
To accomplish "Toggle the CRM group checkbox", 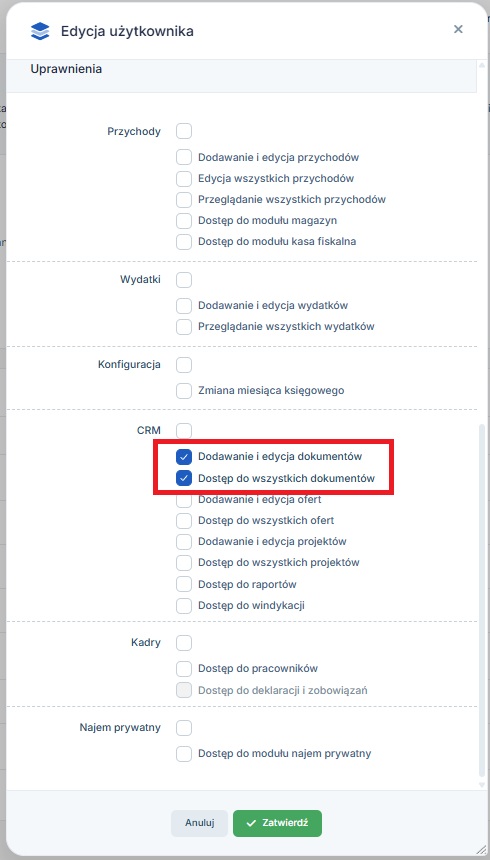I will [184, 431].
